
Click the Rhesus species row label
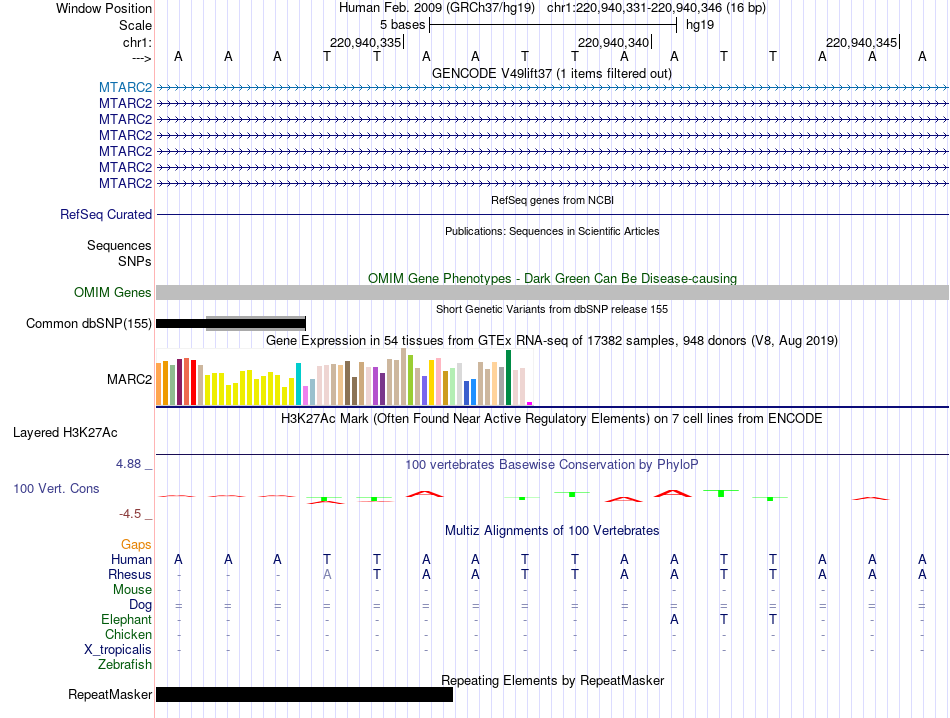pos(130,574)
